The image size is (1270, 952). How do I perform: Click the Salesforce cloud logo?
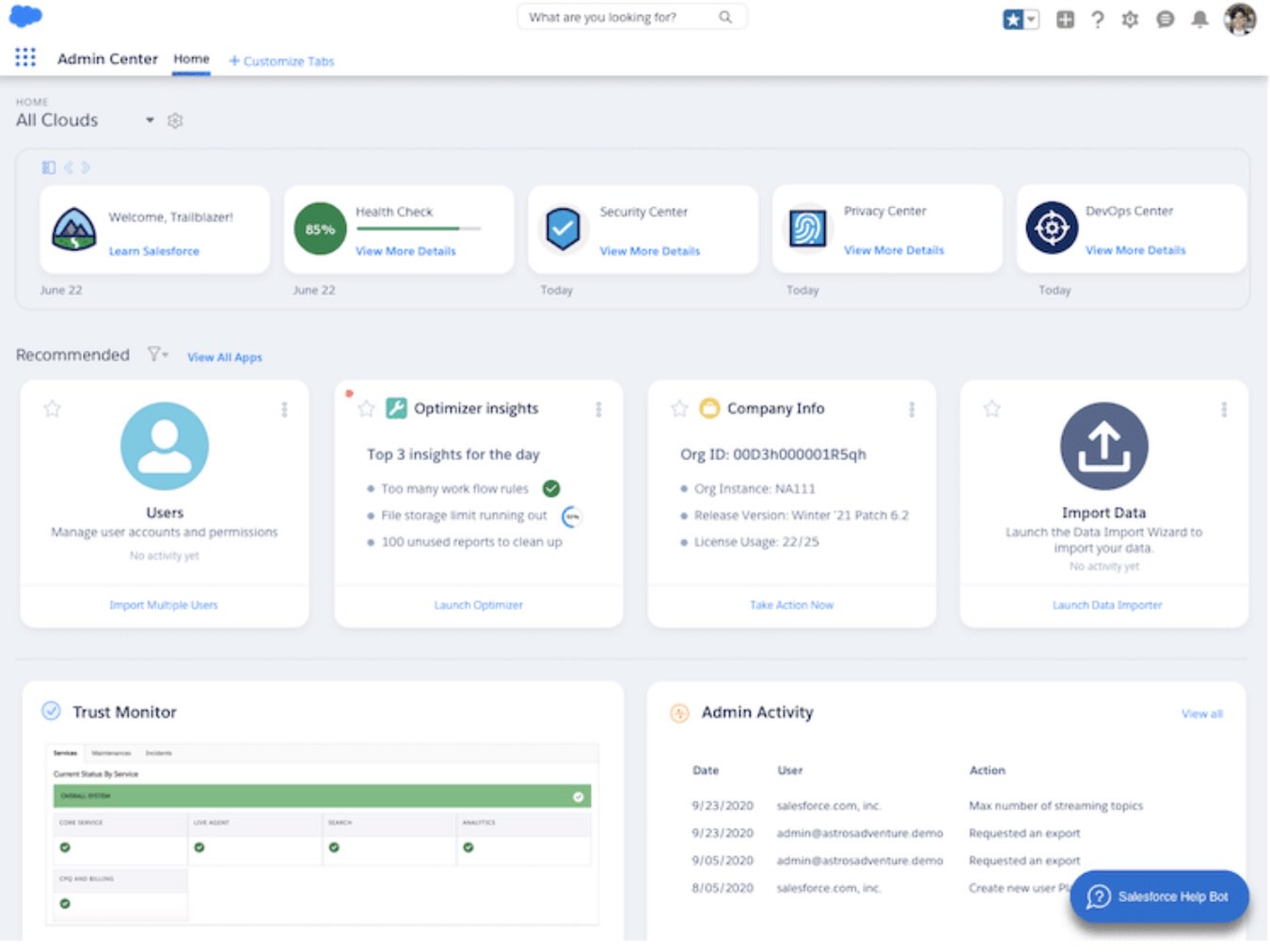point(25,16)
